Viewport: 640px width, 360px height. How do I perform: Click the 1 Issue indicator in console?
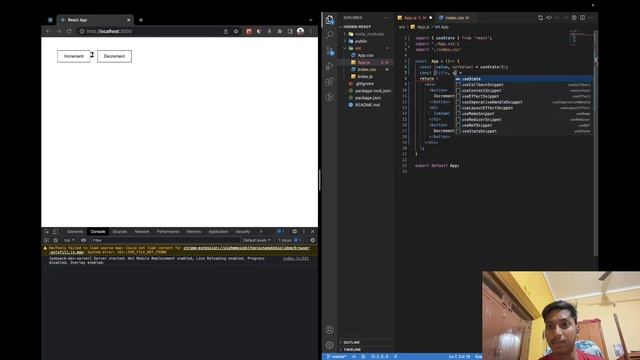tap(290, 240)
